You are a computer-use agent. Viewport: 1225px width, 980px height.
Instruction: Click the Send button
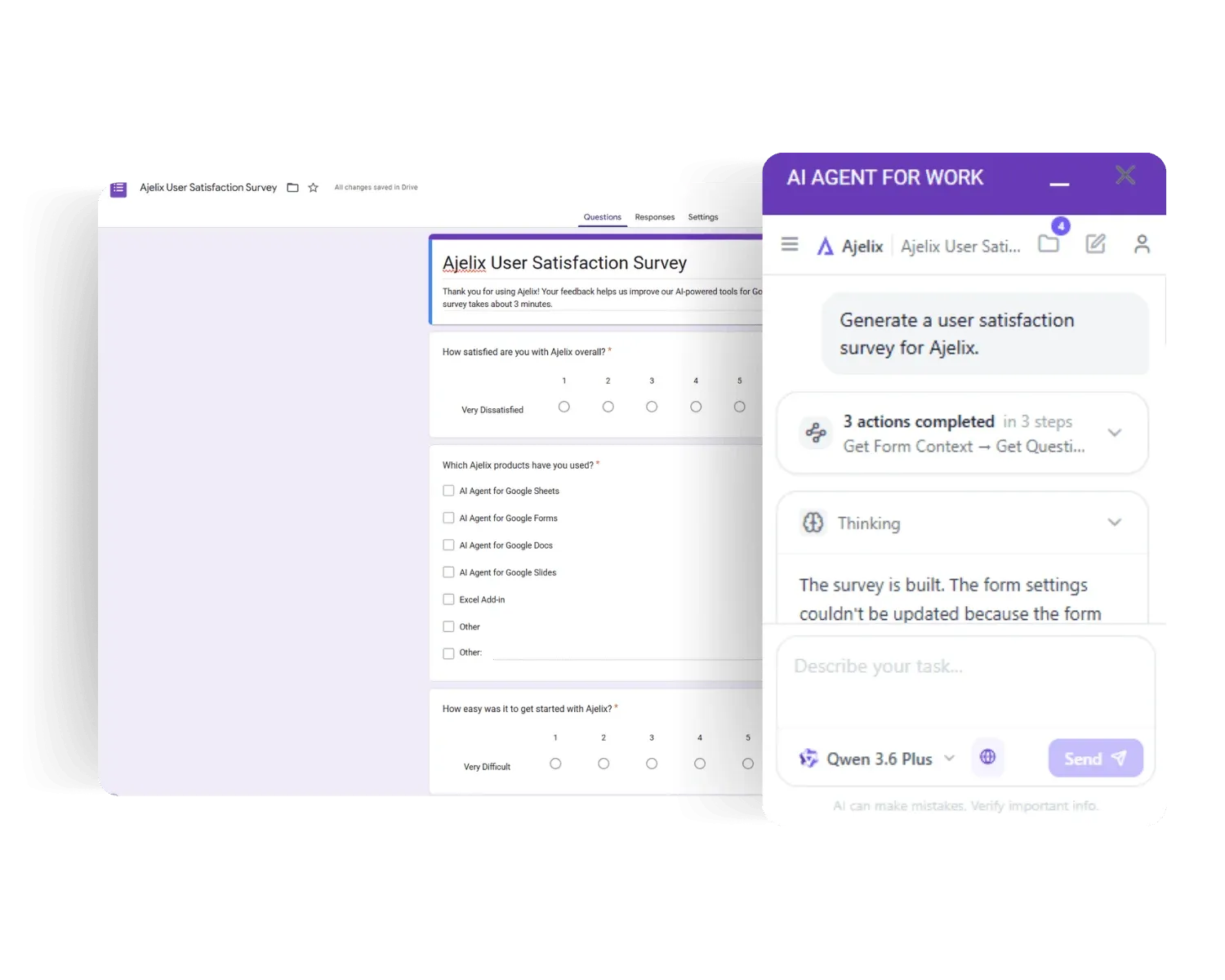[x=1094, y=758]
